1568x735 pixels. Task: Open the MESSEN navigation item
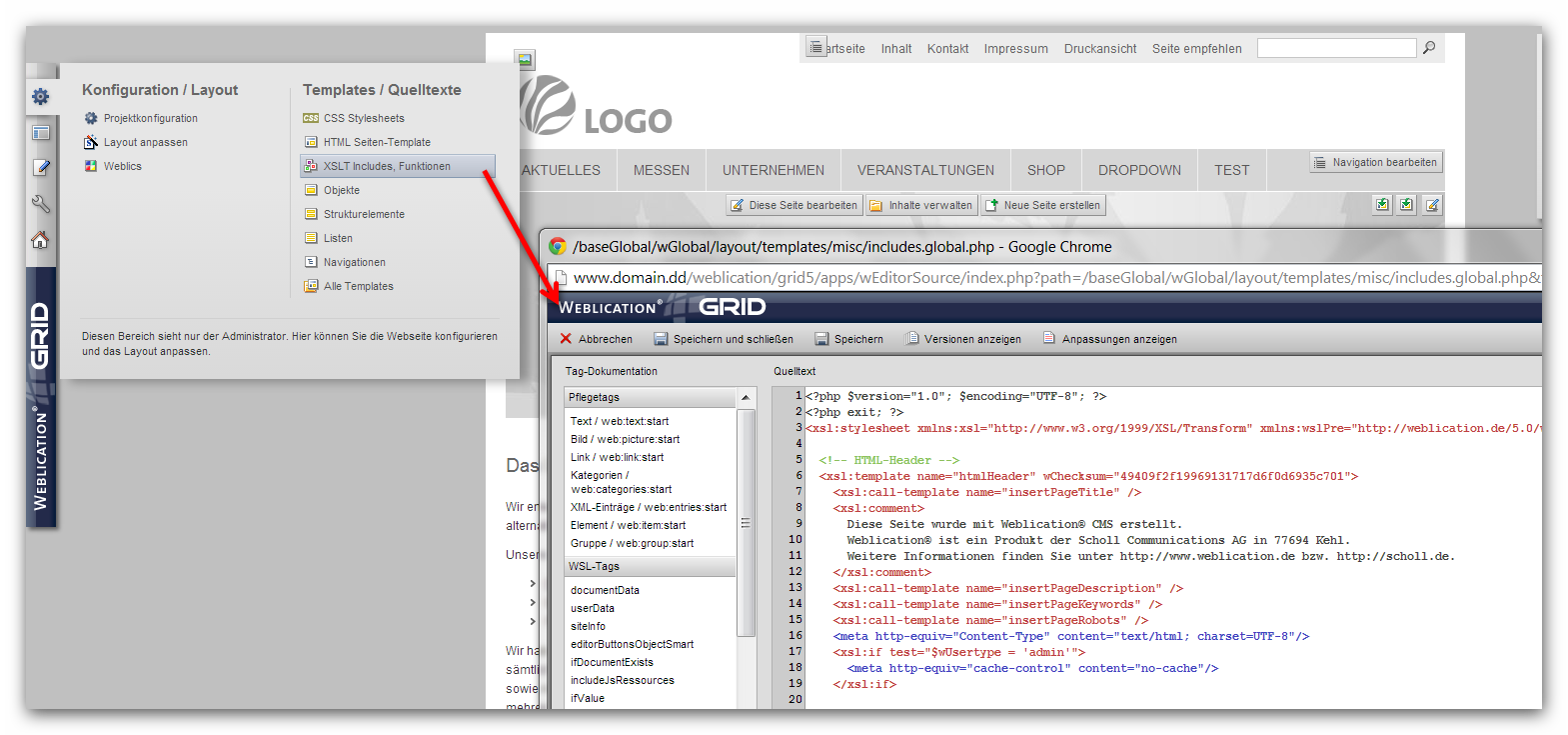click(x=662, y=170)
